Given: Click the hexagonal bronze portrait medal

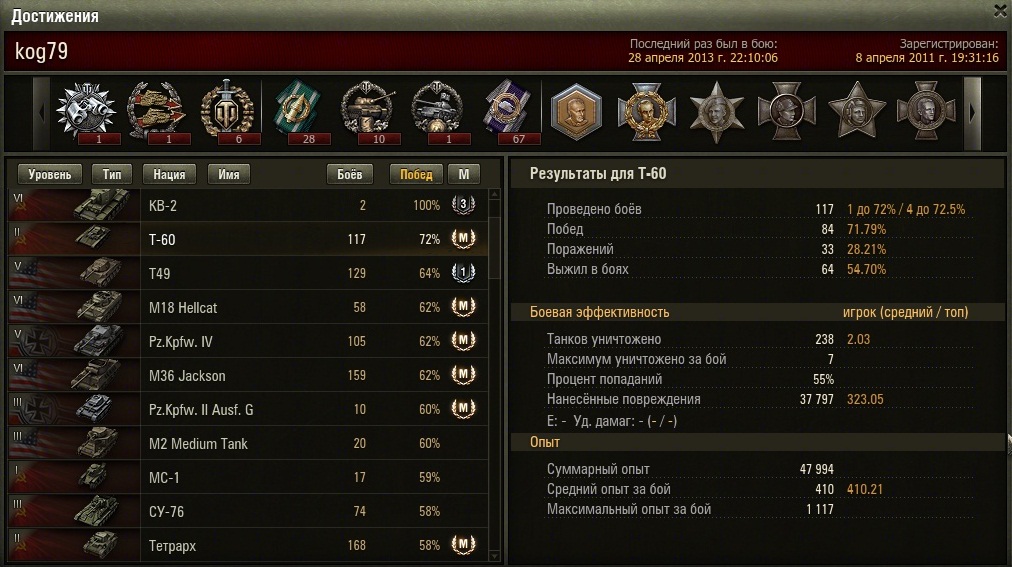Looking at the screenshot, I should coord(576,112).
